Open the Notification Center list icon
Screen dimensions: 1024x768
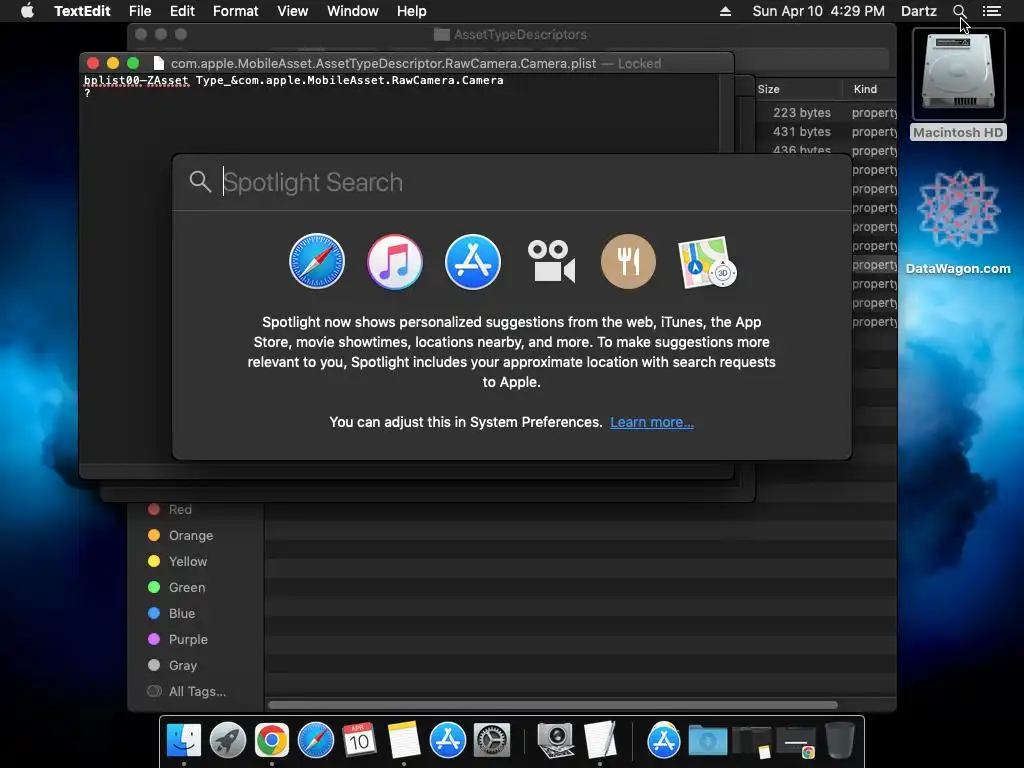tap(991, 11)
